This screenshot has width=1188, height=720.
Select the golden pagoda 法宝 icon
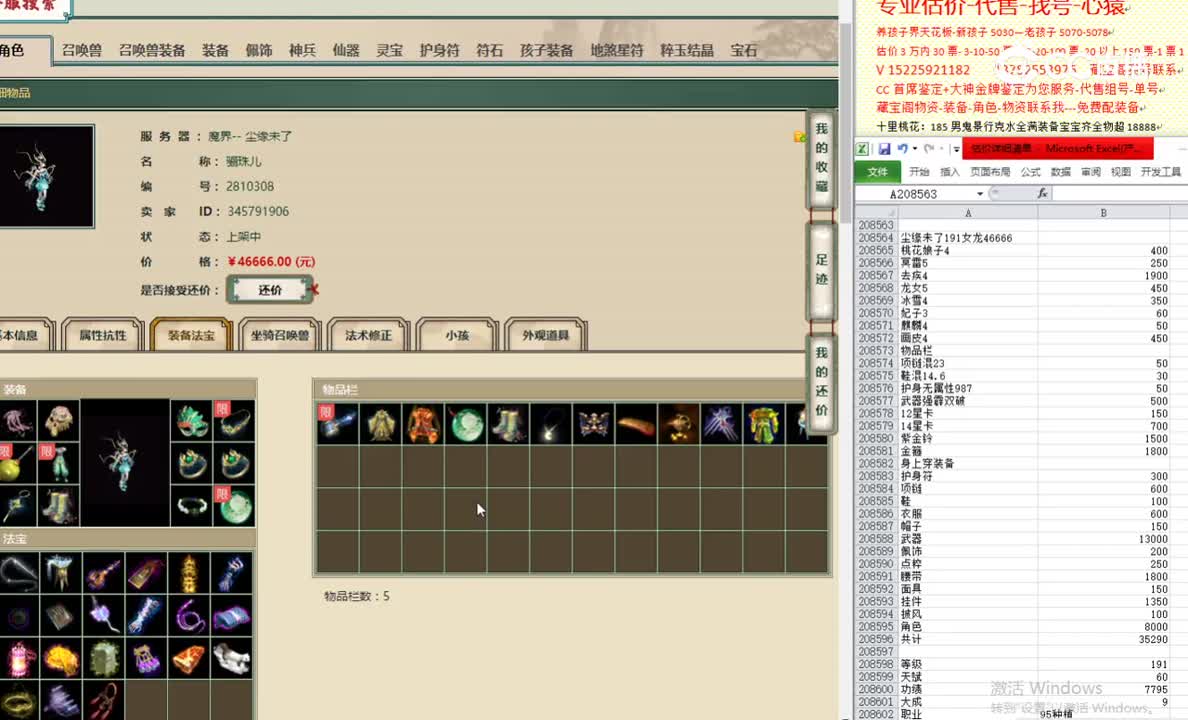coord(189,573)
